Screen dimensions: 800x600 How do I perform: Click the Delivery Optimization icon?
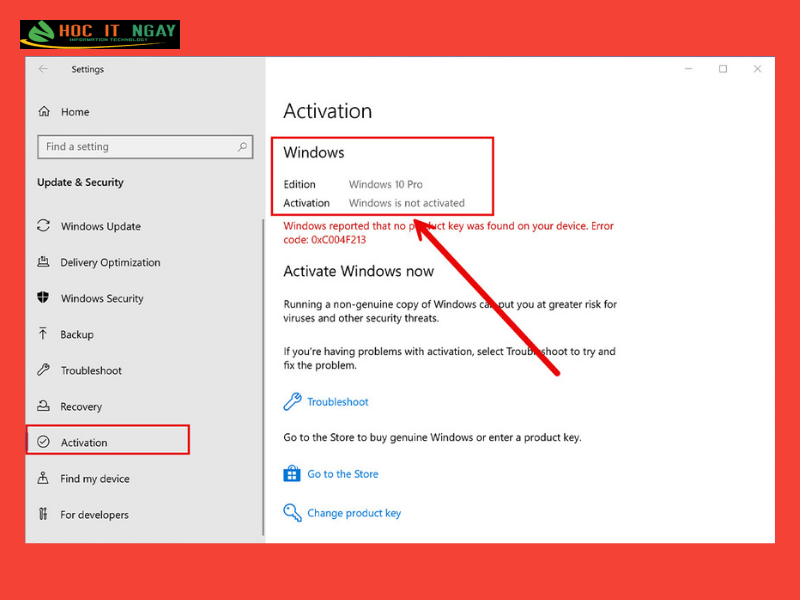(43, 262)
